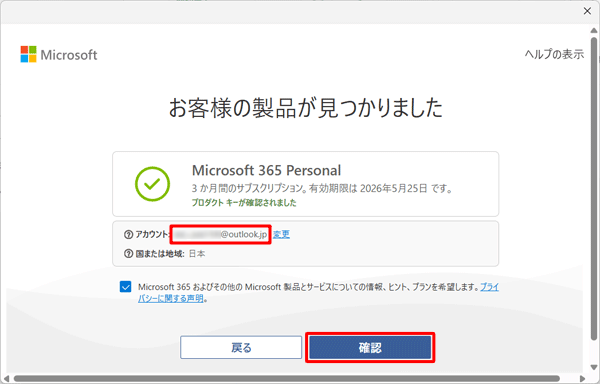Click the プロダクト キーが確認されました text

[x=244, y=203]
